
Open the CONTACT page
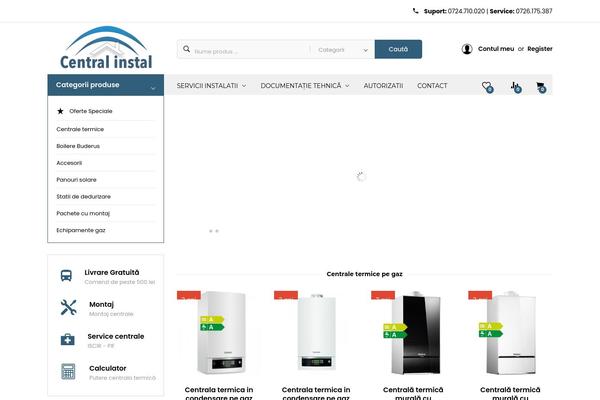pyautogui.click(x=432, y=86)
